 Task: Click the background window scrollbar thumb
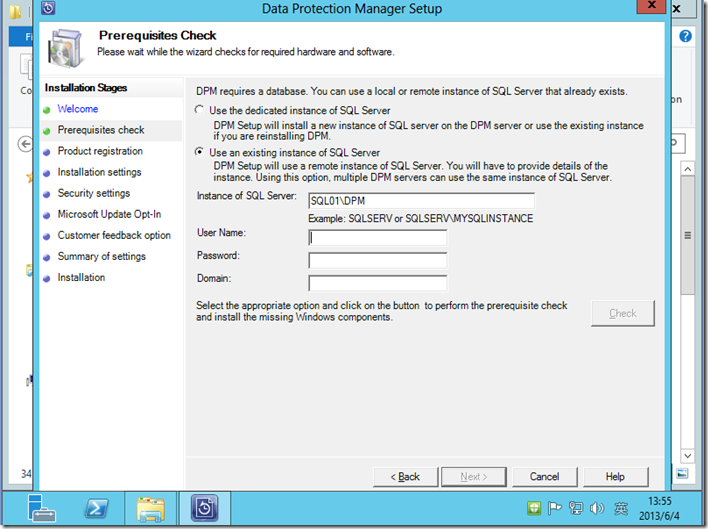tap(687, 235)
